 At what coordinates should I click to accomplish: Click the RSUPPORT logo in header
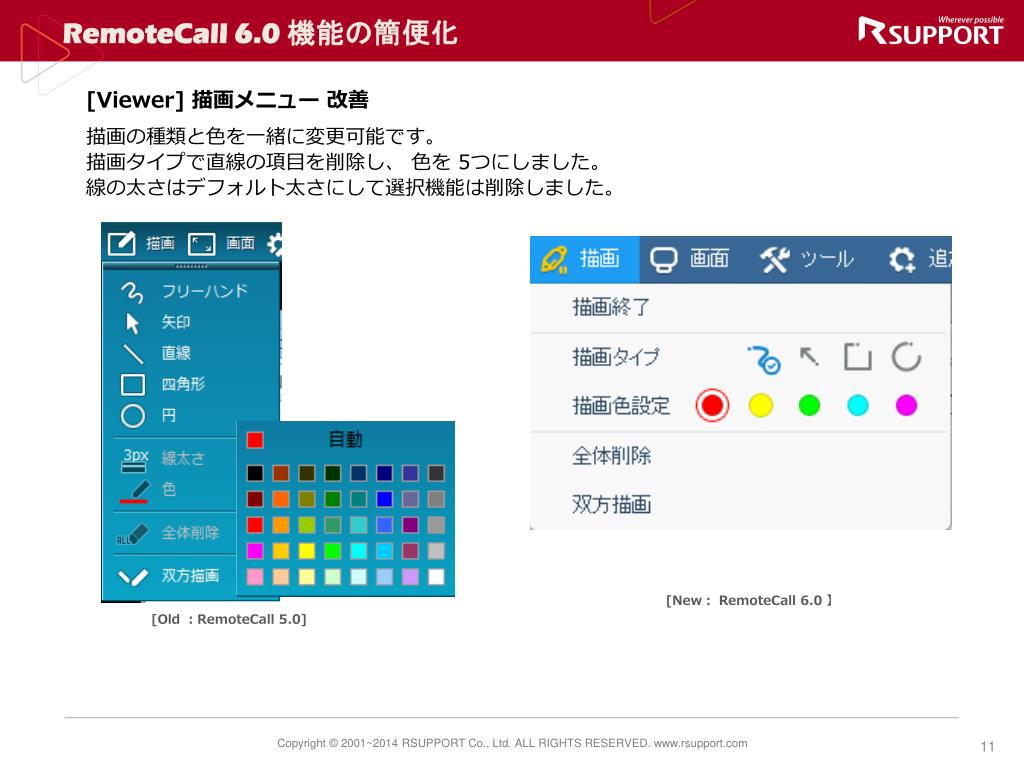931,30
